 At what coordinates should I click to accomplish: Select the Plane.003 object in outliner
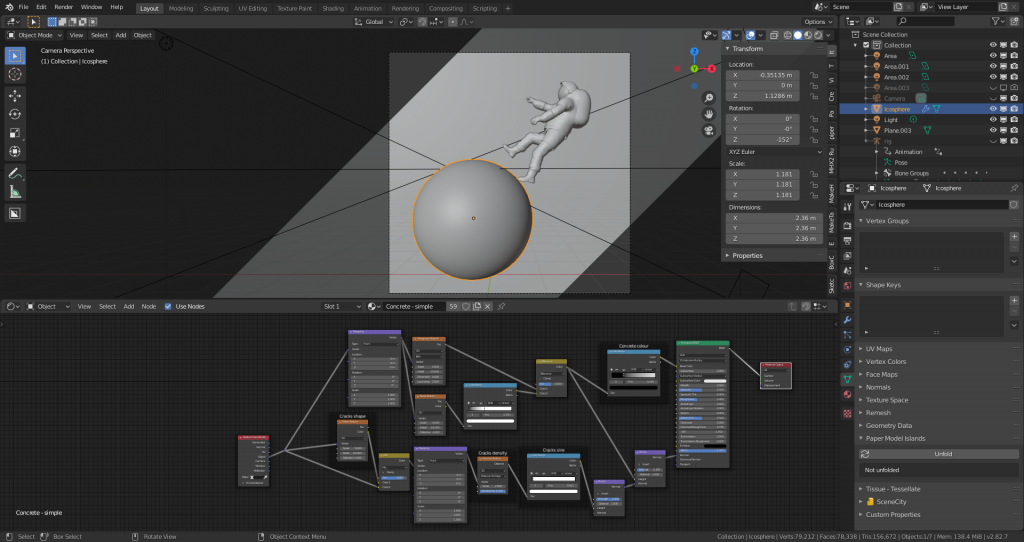[898, 130]
